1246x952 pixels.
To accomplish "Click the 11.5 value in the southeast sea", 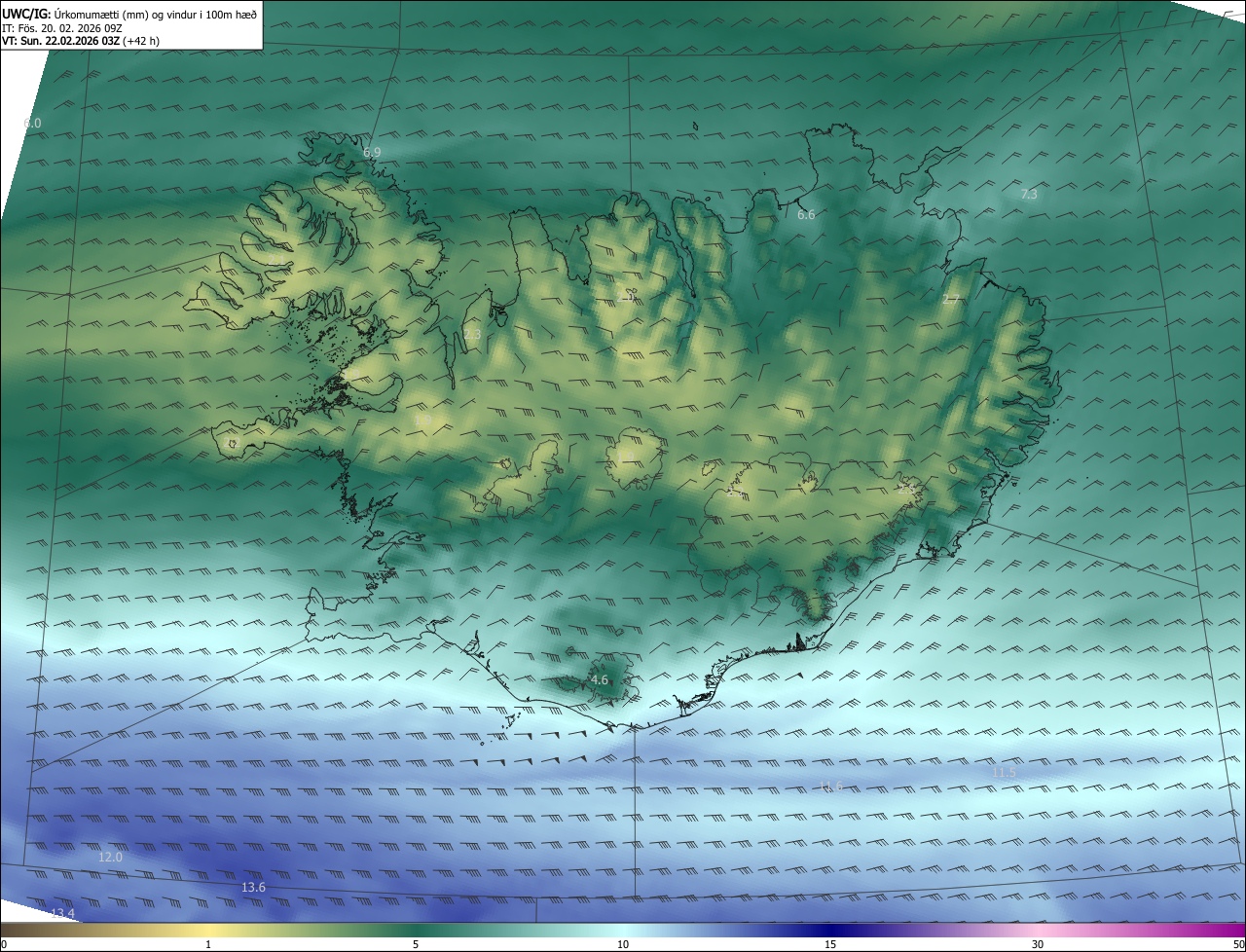I will (x=1005, y=773).
